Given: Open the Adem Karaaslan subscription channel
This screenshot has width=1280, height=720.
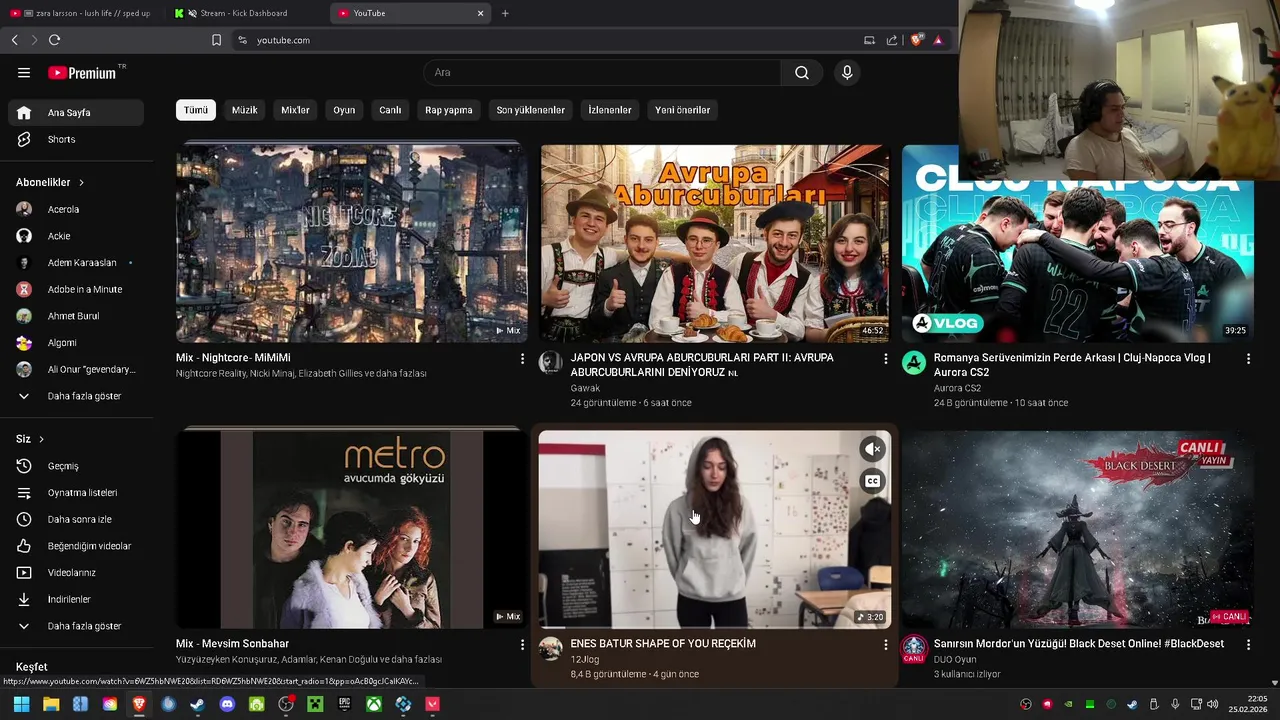Looking at the screenshot, I should (x=76, y=262).
